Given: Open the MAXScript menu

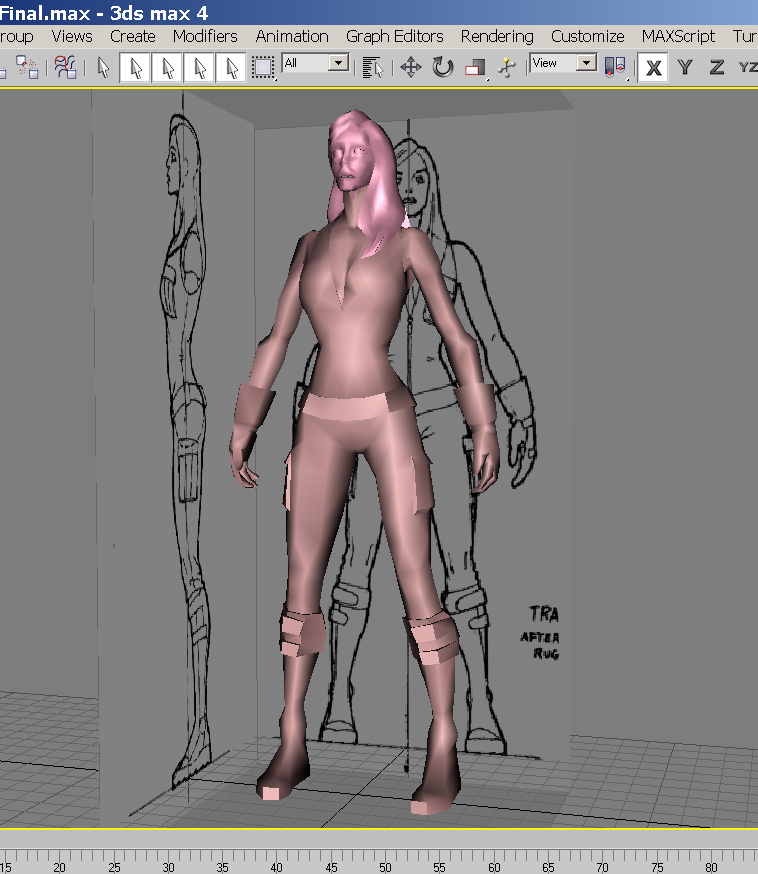Looking at the screenshot, I should click(x=678, y=36).
